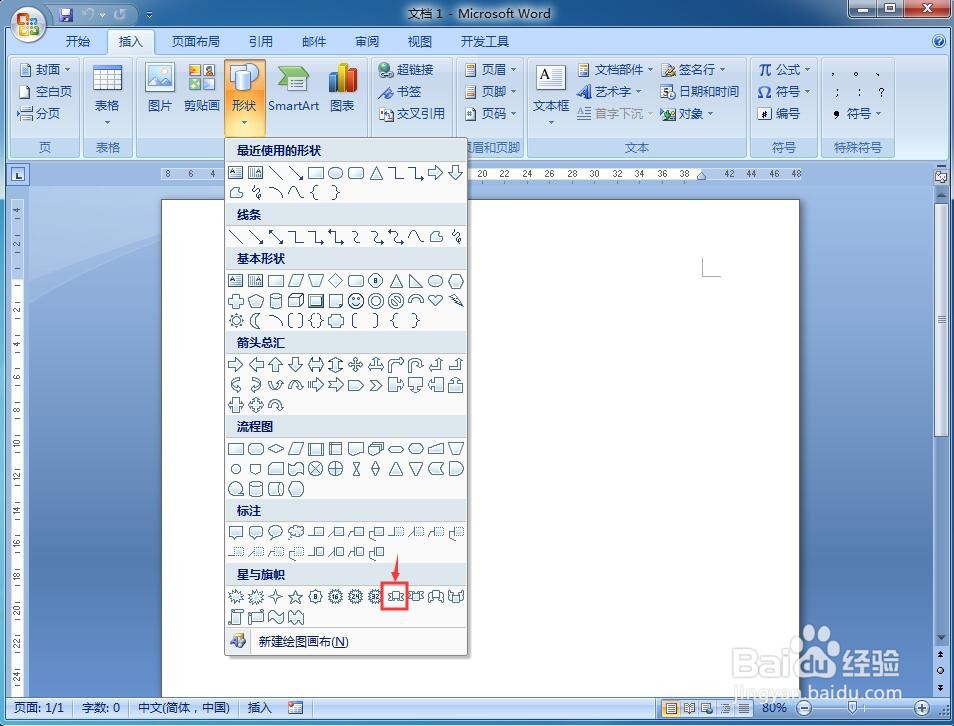954x726 pixels.
Task: Choose the four-way arrow shape
Action: pos(355,365)
